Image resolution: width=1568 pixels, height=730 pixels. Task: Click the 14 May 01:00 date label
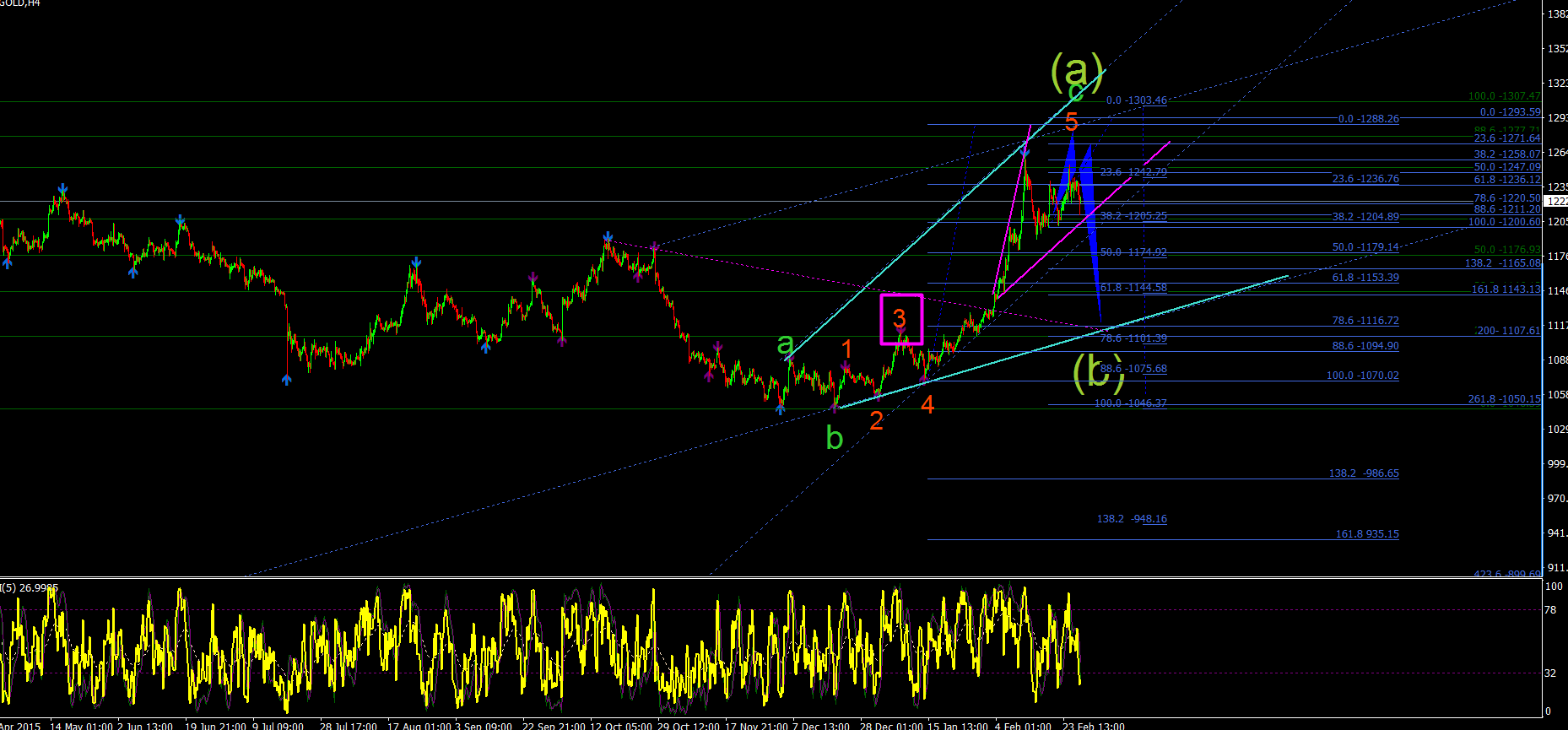81,726
